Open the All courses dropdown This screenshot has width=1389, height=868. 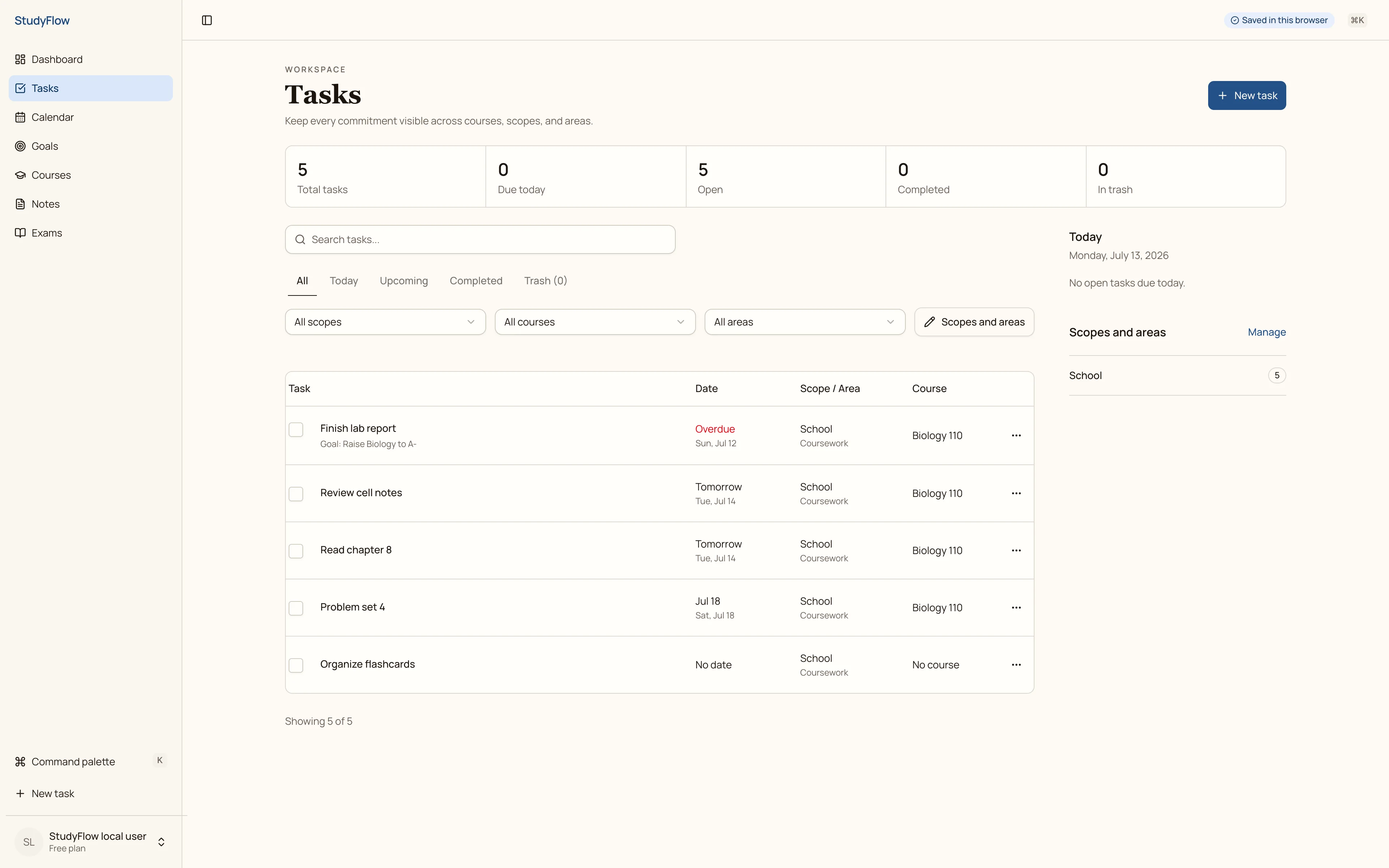click(595, 322)
